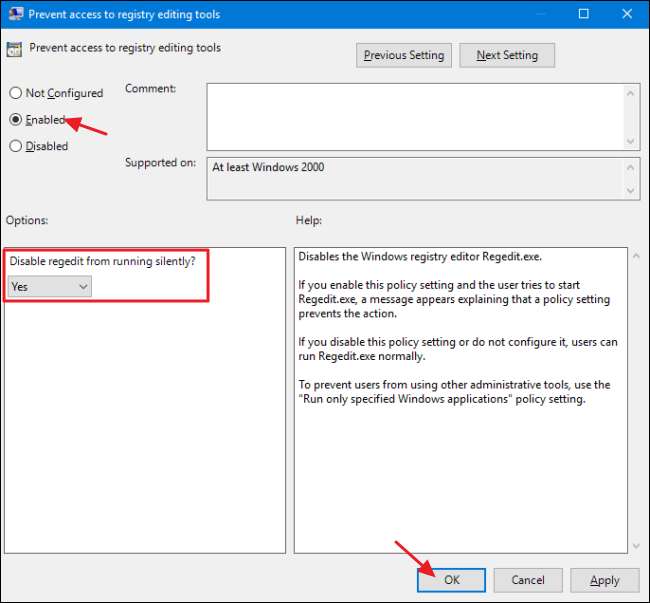The image size is (650, 603).
Task: Confirm the policy with OK
Action: point(451,580)
